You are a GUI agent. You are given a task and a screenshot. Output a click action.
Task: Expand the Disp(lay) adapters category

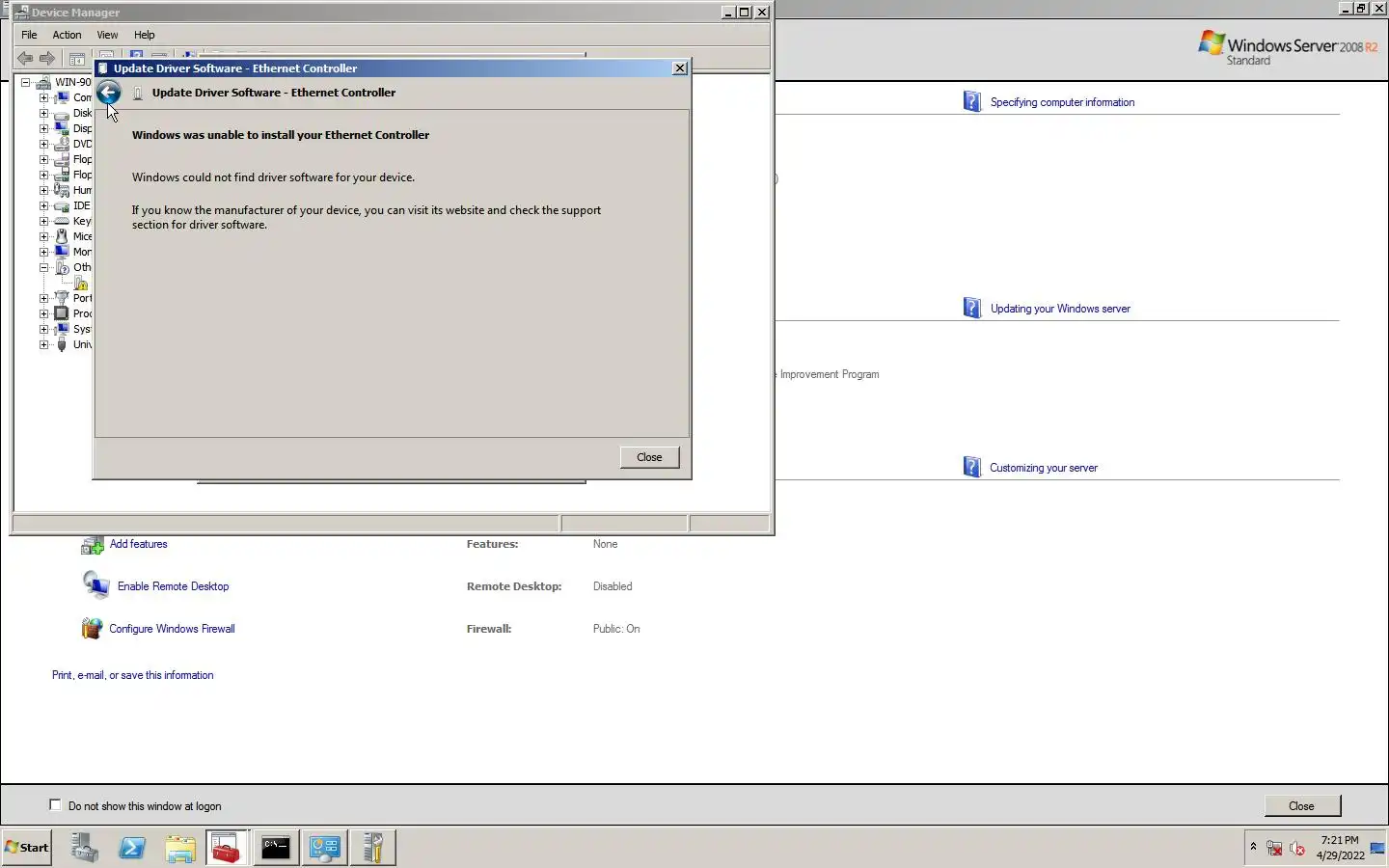[x=43, y=128]
